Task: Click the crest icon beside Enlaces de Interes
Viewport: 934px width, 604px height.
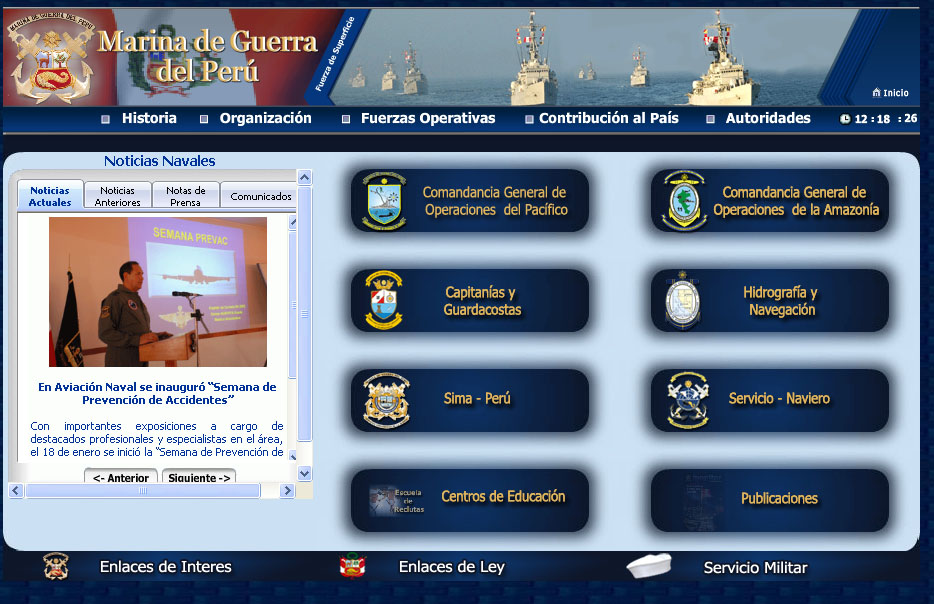Action: [56, 566]
